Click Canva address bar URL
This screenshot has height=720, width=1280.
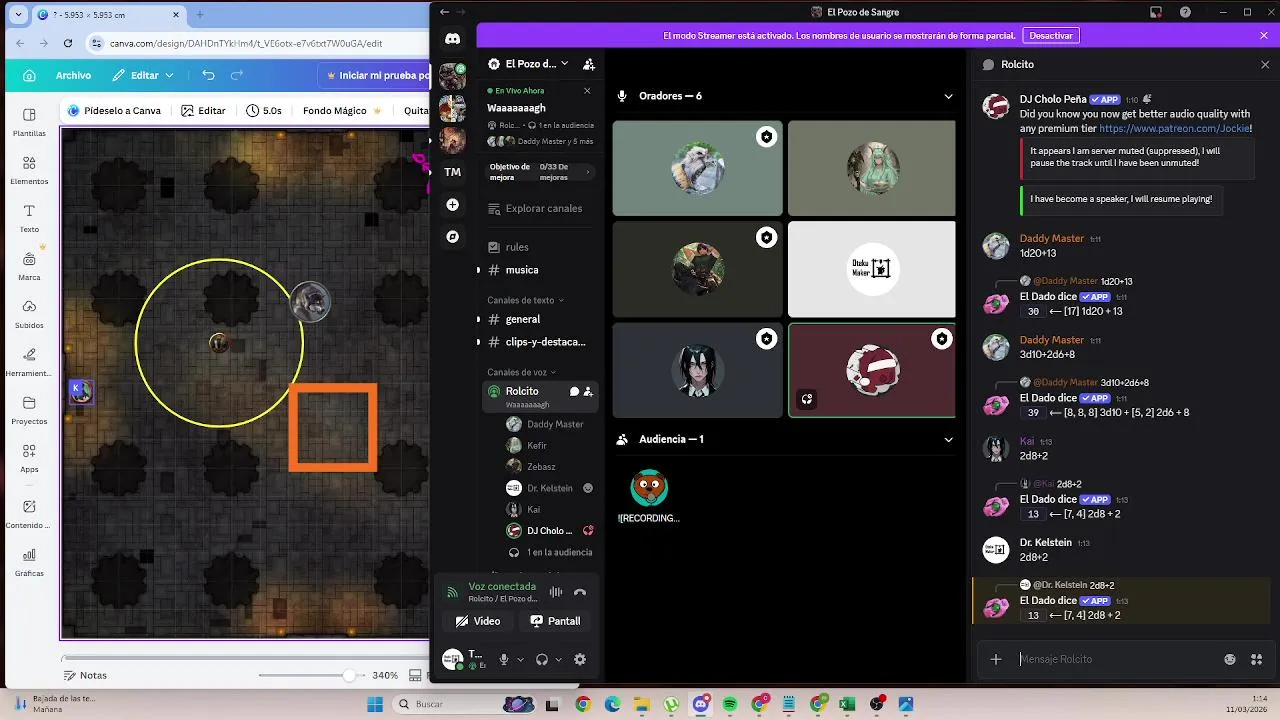point(246,43)
